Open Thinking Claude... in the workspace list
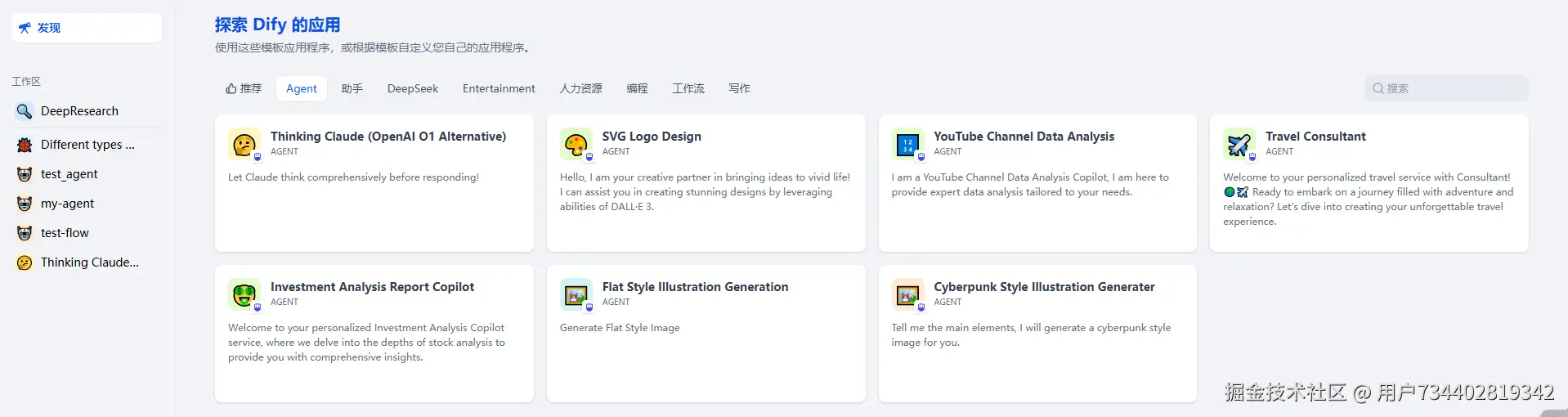The width and height of the screenshot is (1568, 417). point(87,262)
